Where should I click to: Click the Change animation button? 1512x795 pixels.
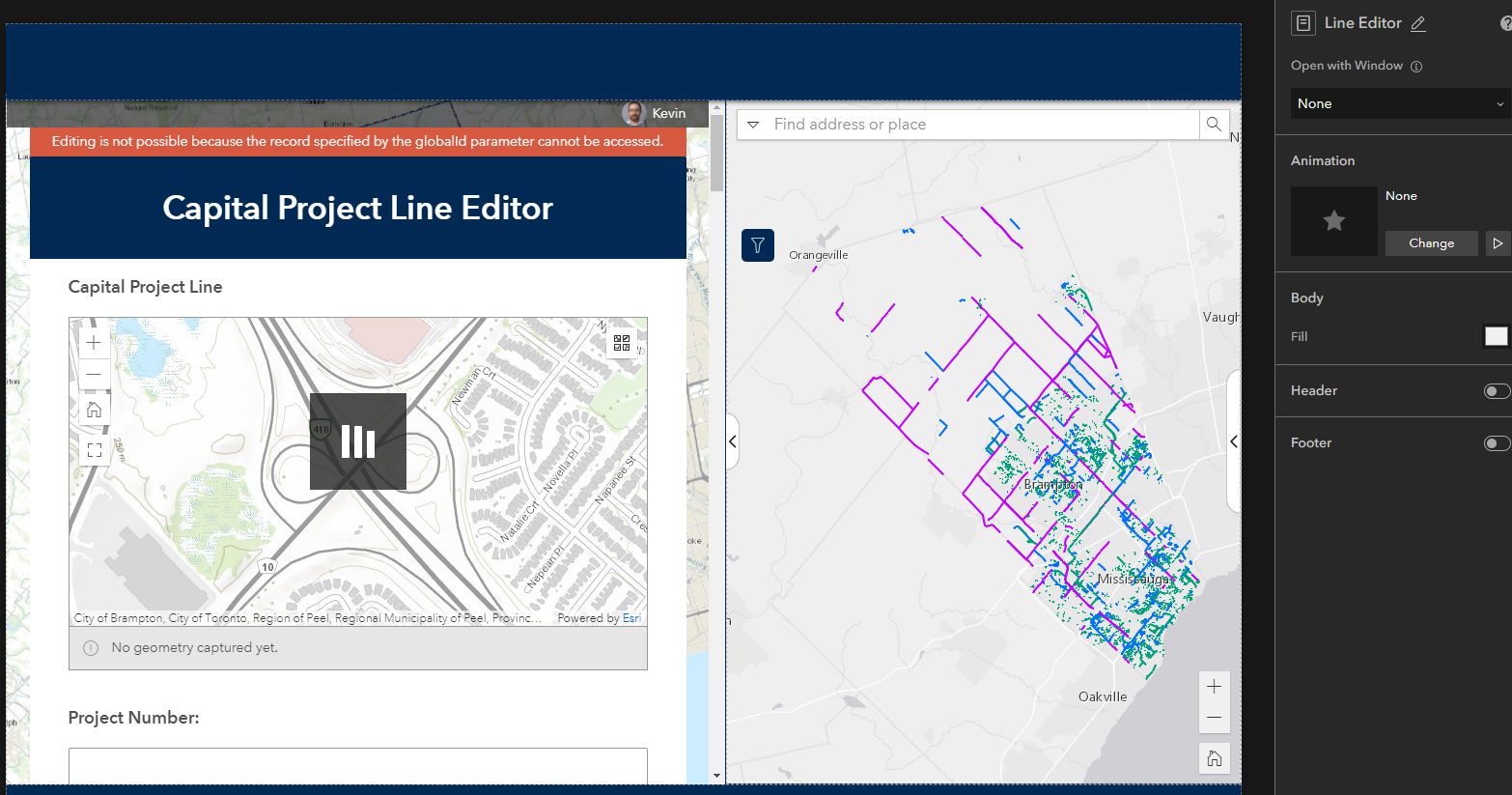(x=1431, y=243)
